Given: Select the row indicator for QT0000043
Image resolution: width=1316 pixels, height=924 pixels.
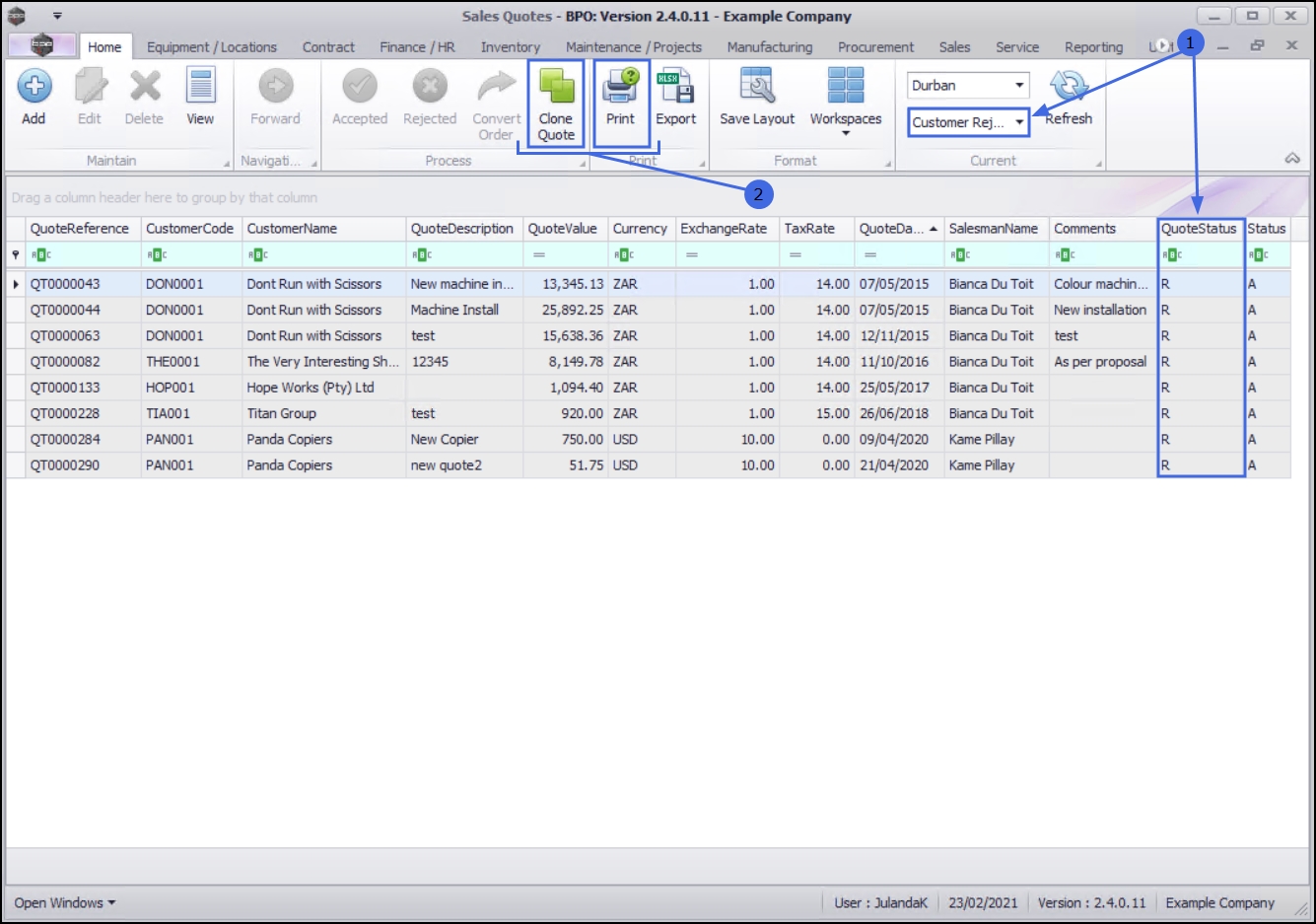Looking at the screenshot, I should (x=16, y=284).
